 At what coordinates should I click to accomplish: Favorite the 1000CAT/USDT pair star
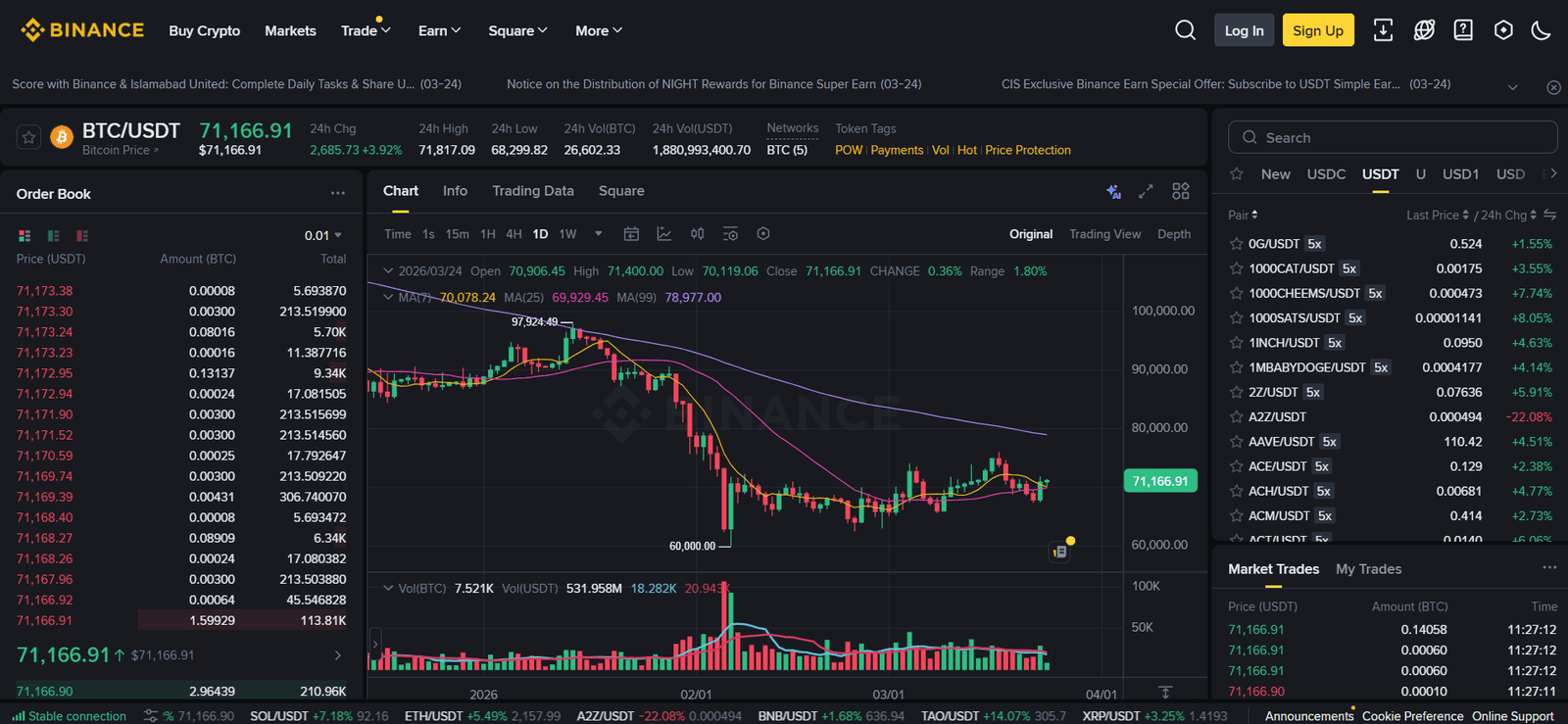pos(1237,268)
